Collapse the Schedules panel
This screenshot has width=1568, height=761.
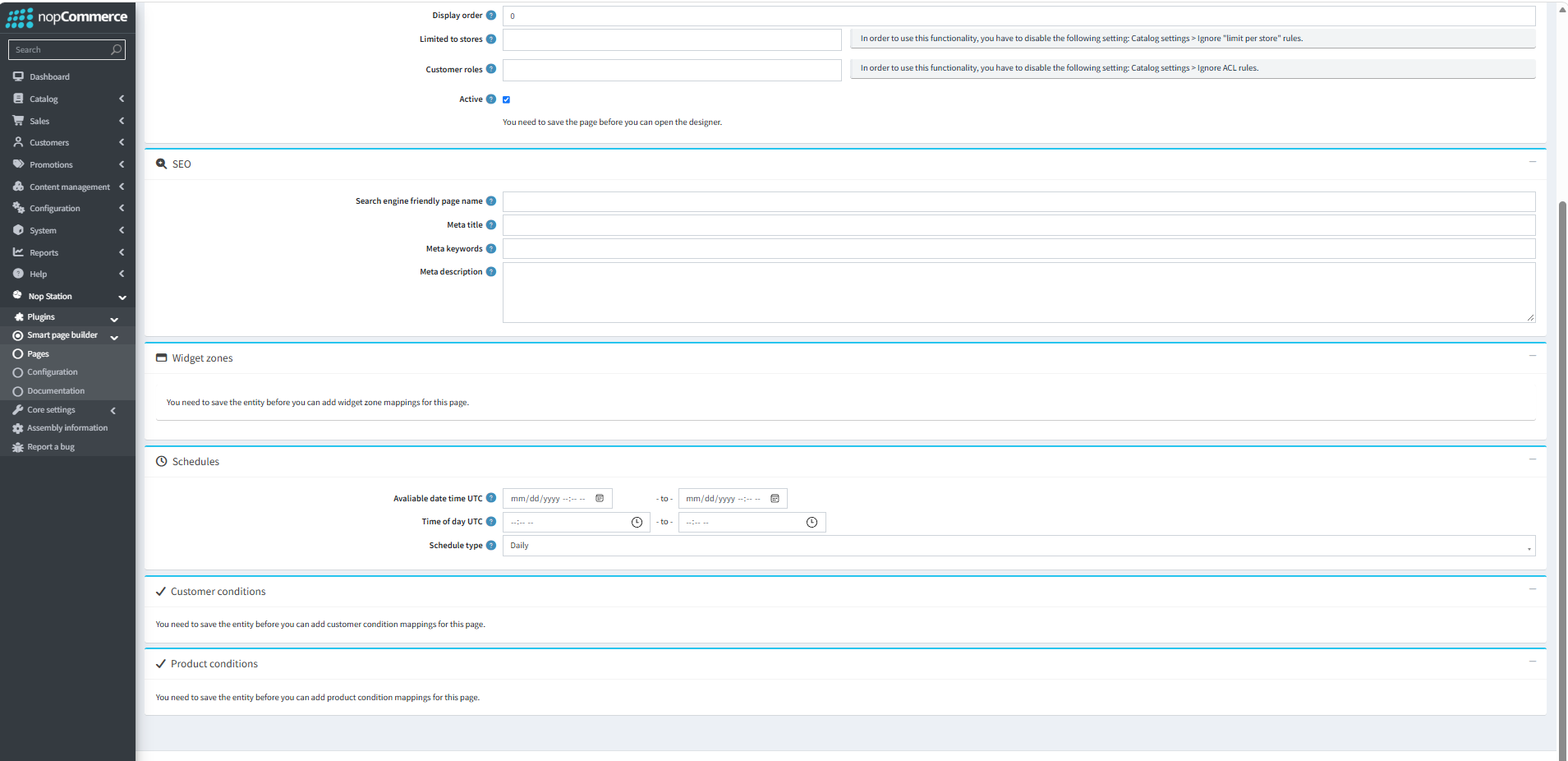1533,459
